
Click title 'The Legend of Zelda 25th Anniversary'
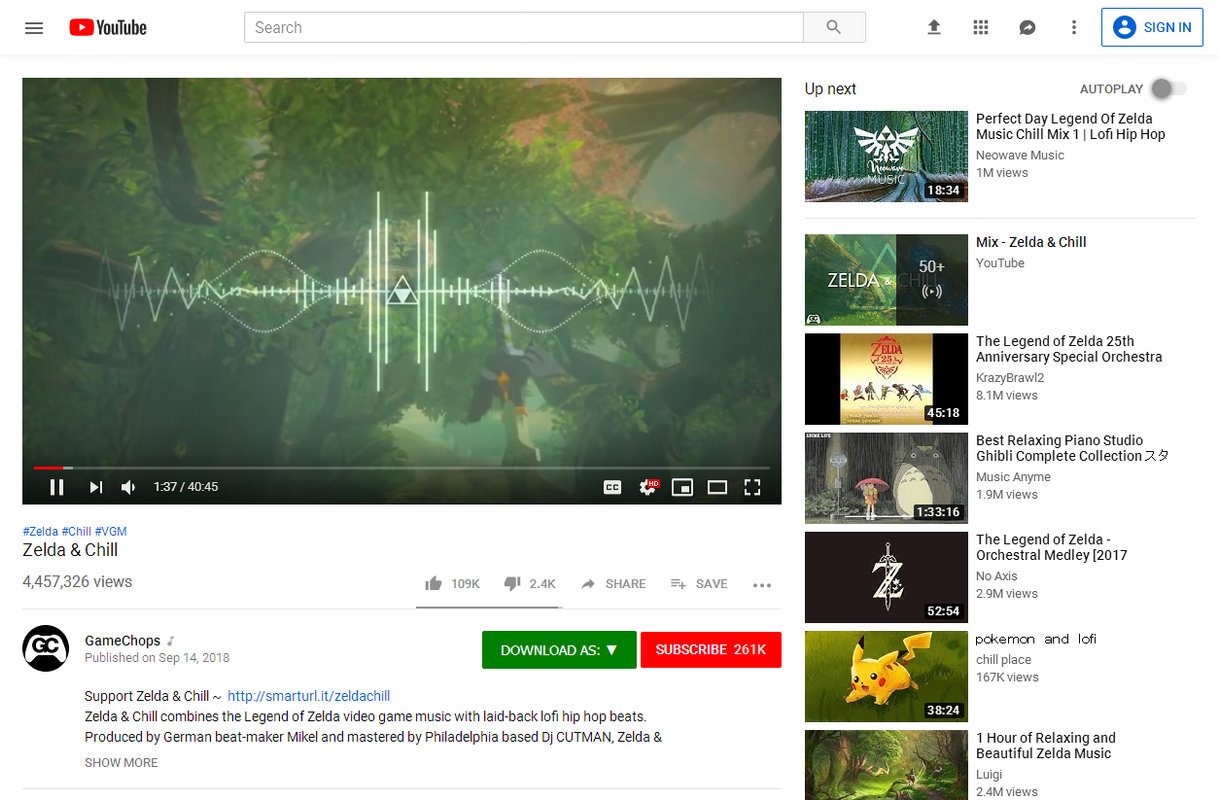click(x=1069, y=349)
